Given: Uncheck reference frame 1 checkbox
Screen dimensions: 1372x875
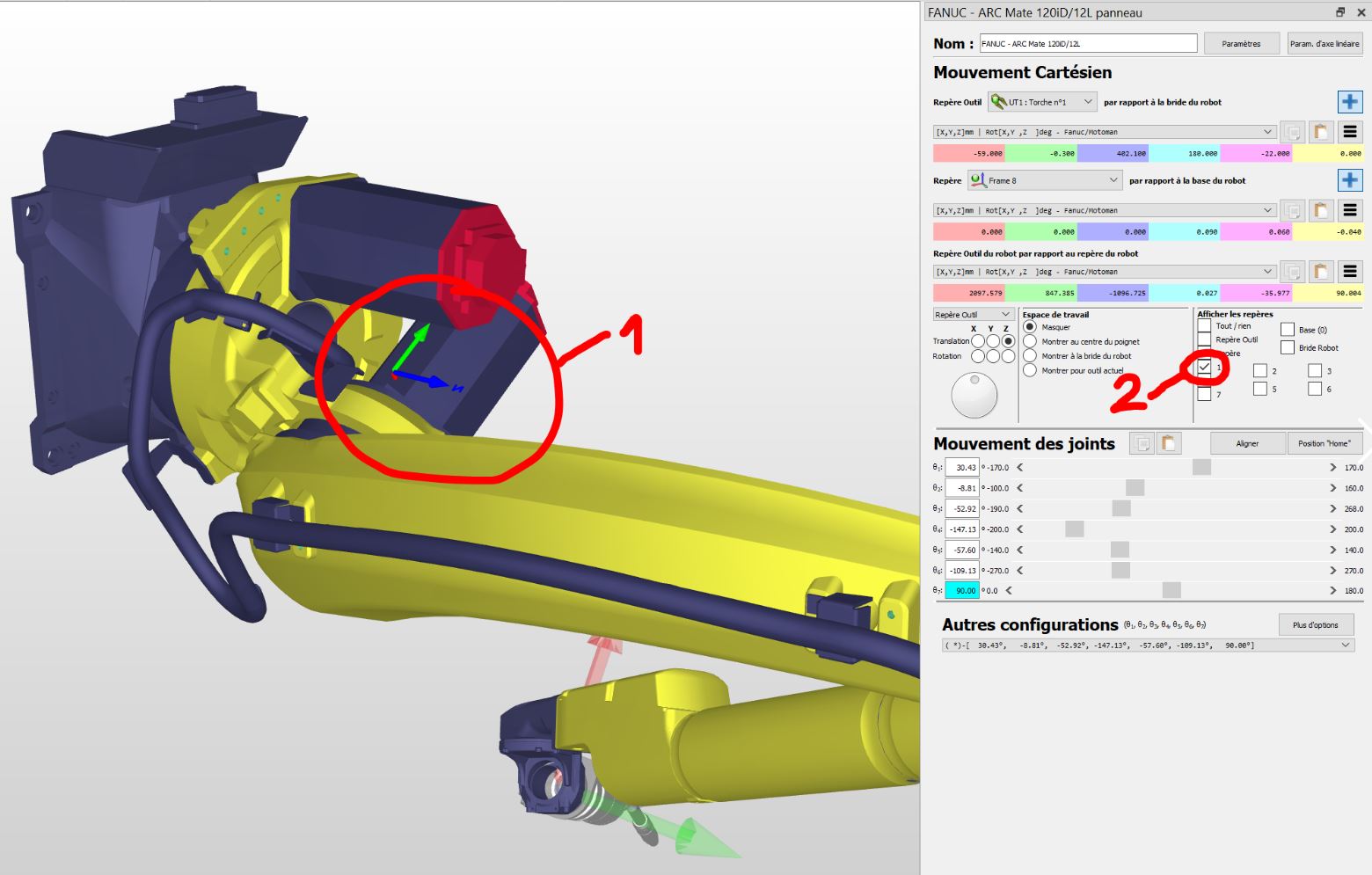Looking at the screenshot, I should pyautogui.click(x=1204, y=368).
